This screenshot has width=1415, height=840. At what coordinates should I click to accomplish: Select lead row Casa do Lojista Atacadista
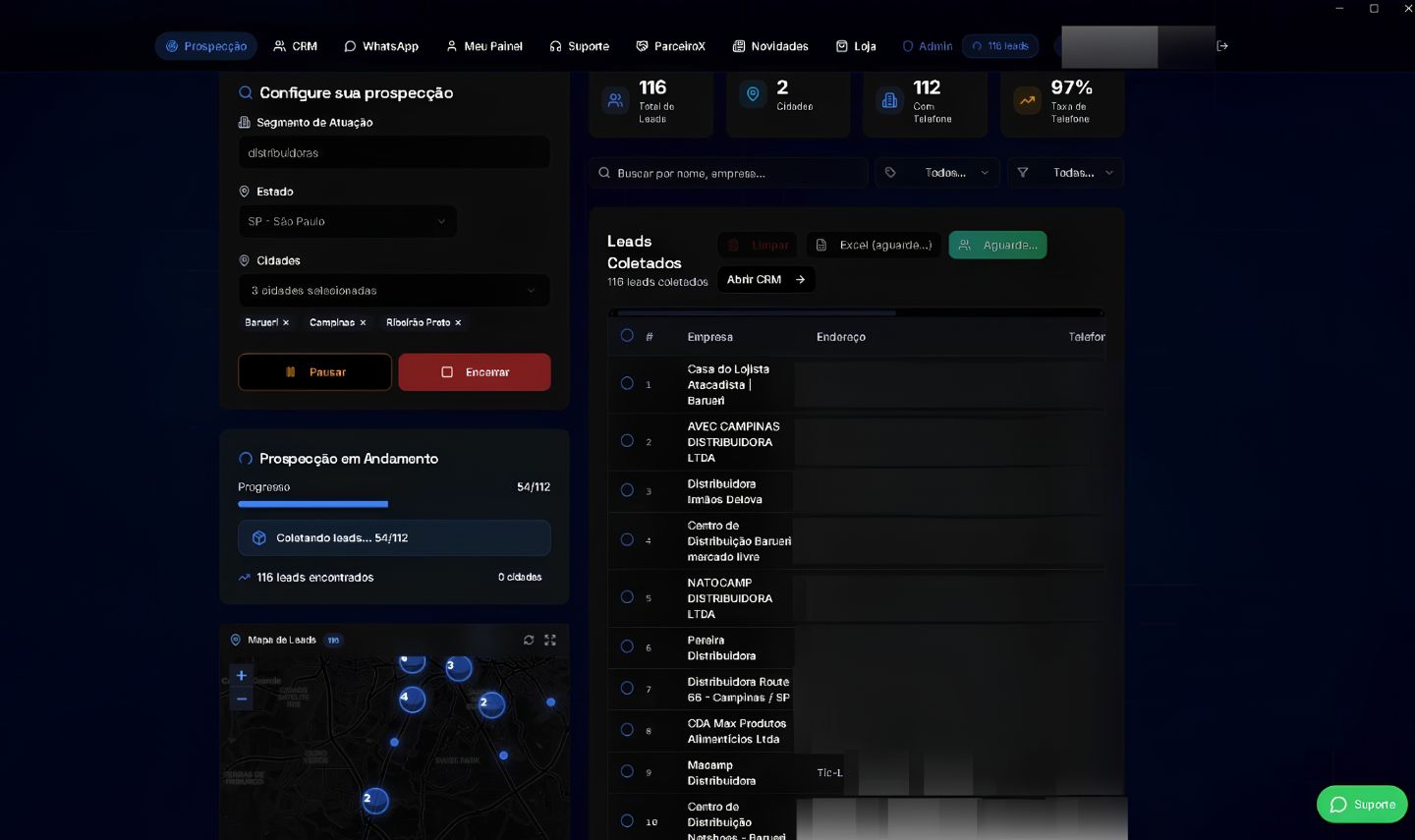(x=627, y=383)
